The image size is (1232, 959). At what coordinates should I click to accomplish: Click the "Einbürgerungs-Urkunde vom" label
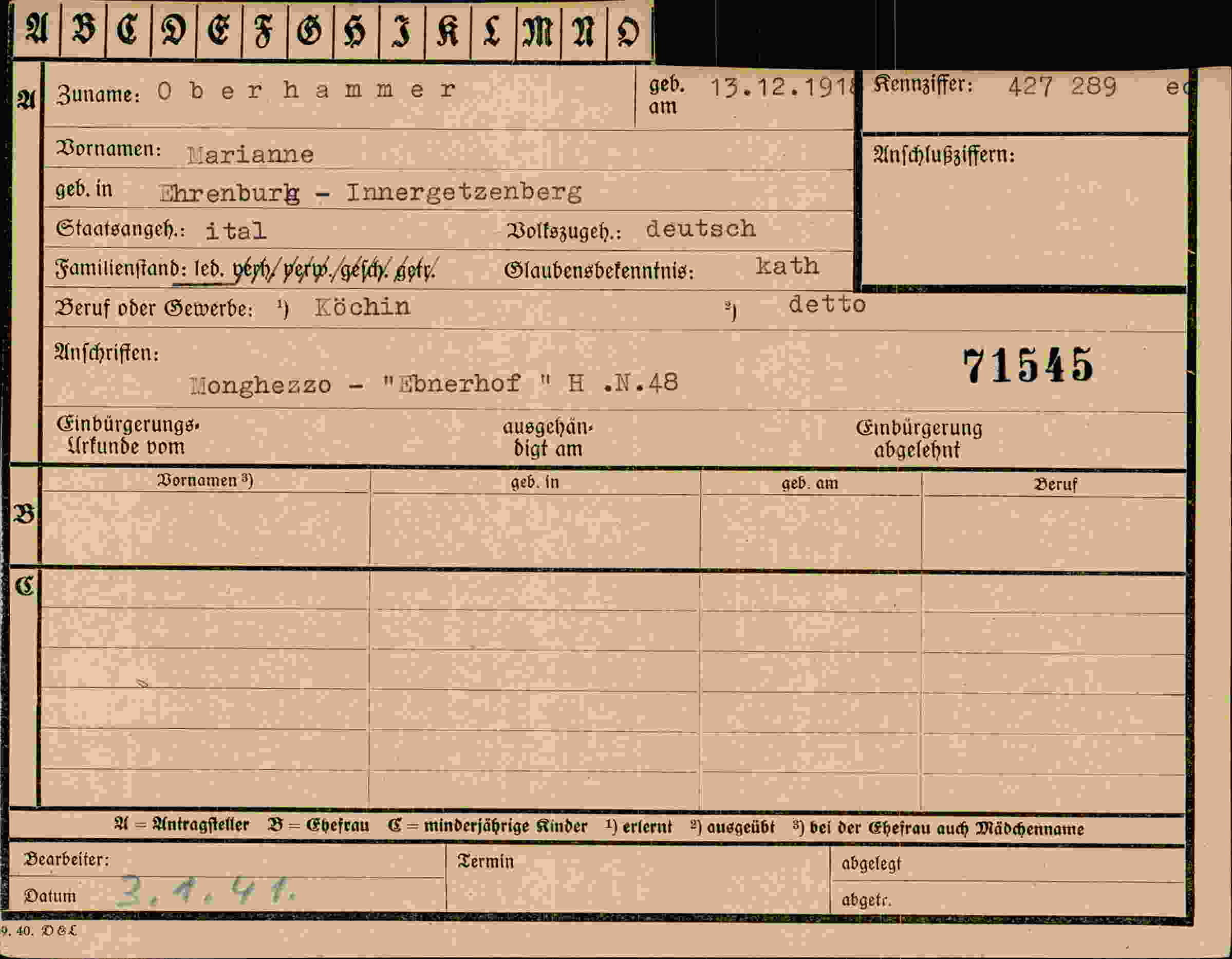(127, 435)
